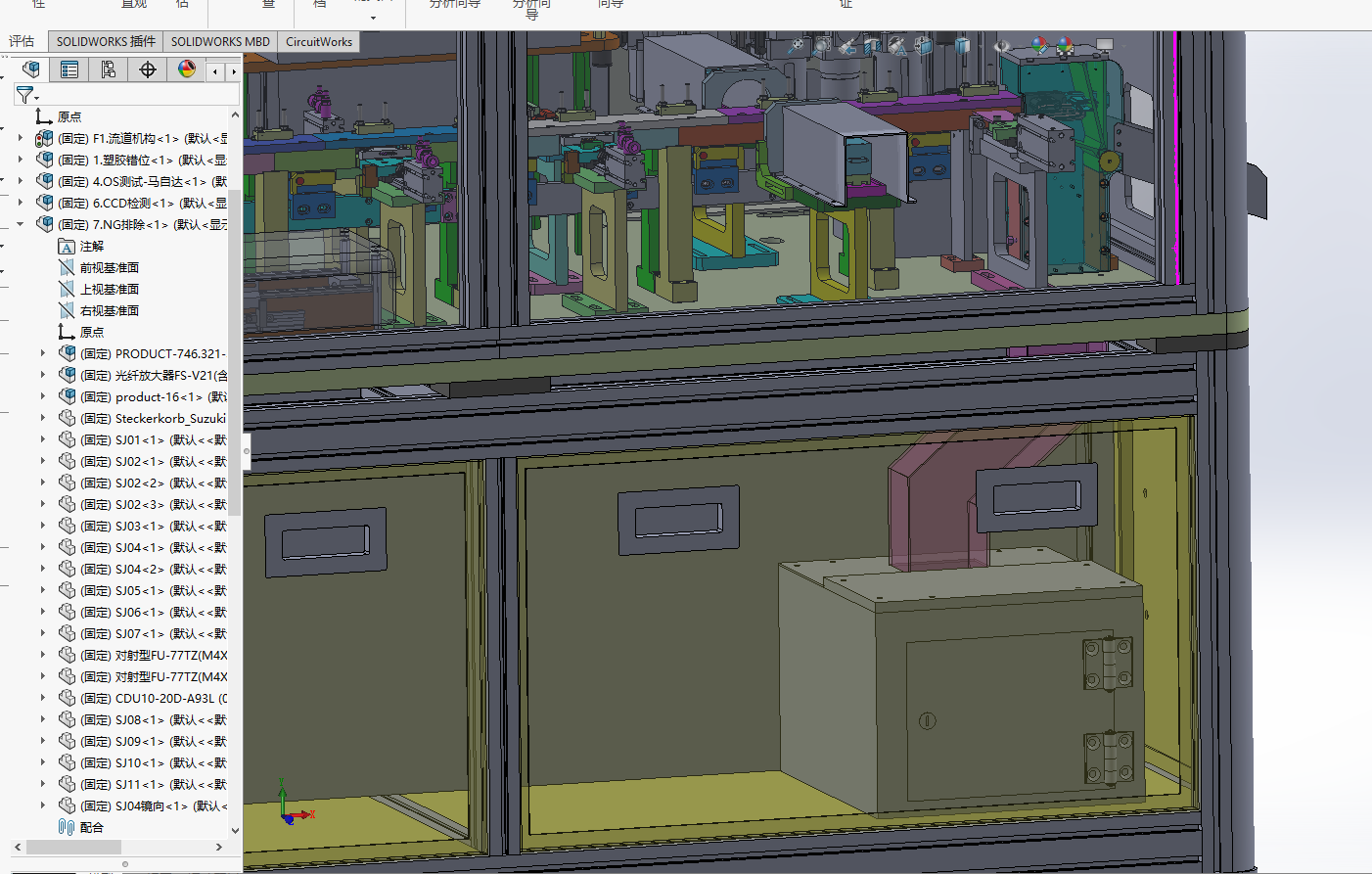
Task: Open the PropertyManager tab
Action: 69,69
